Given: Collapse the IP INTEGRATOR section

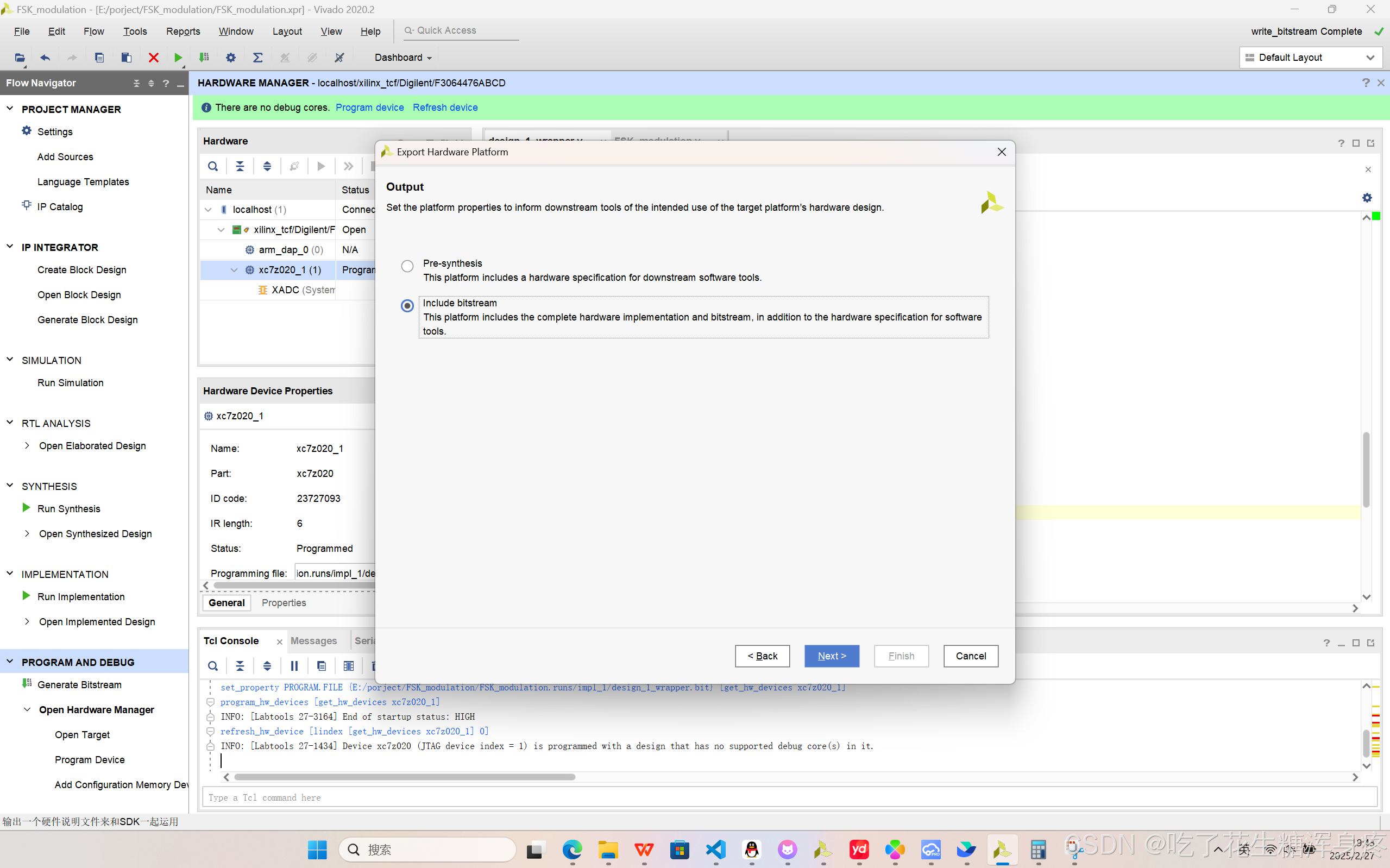Looking at the screenshot, I should [x=10, y=247].
